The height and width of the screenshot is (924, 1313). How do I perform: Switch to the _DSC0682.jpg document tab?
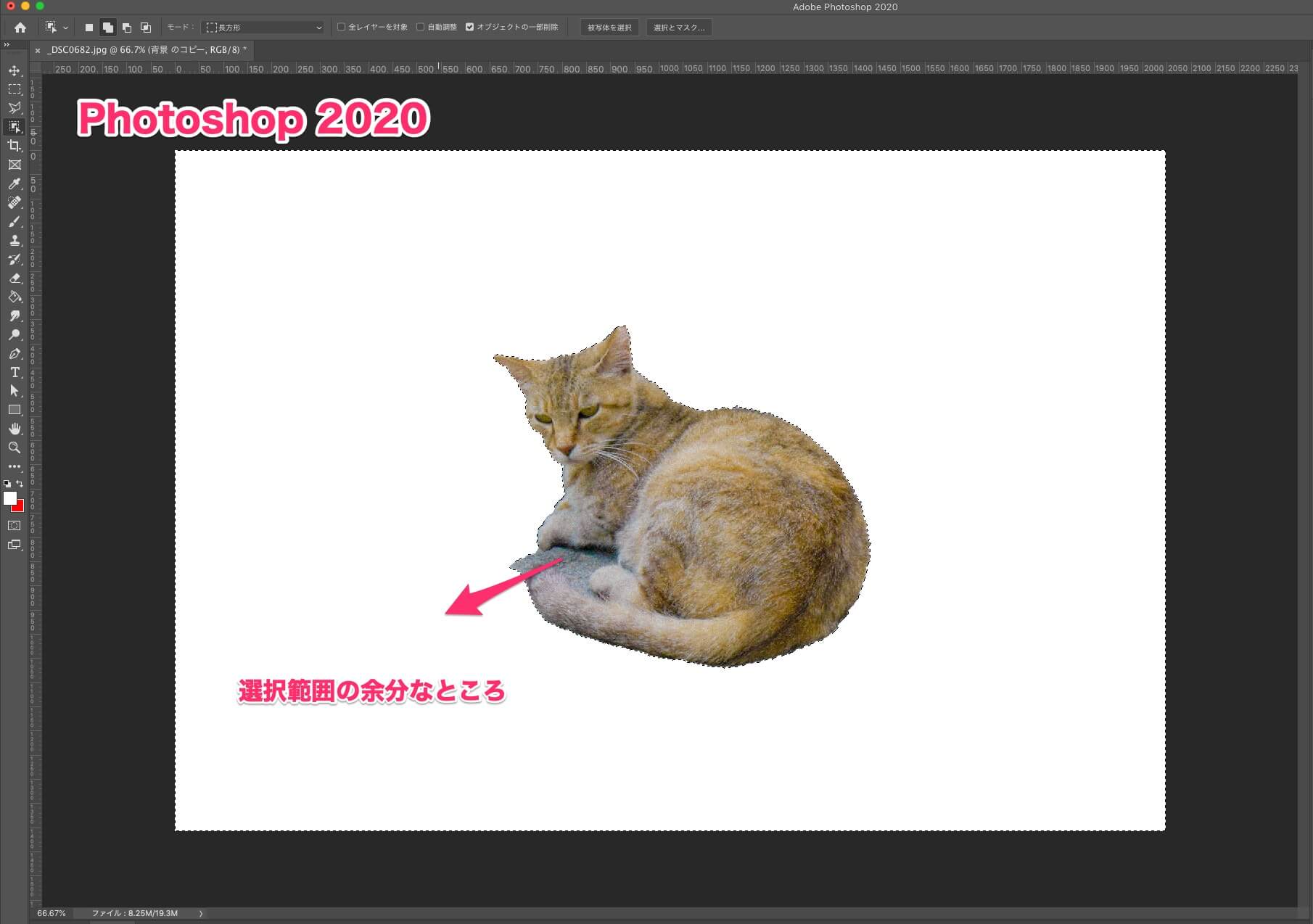[x=147, y=50]
